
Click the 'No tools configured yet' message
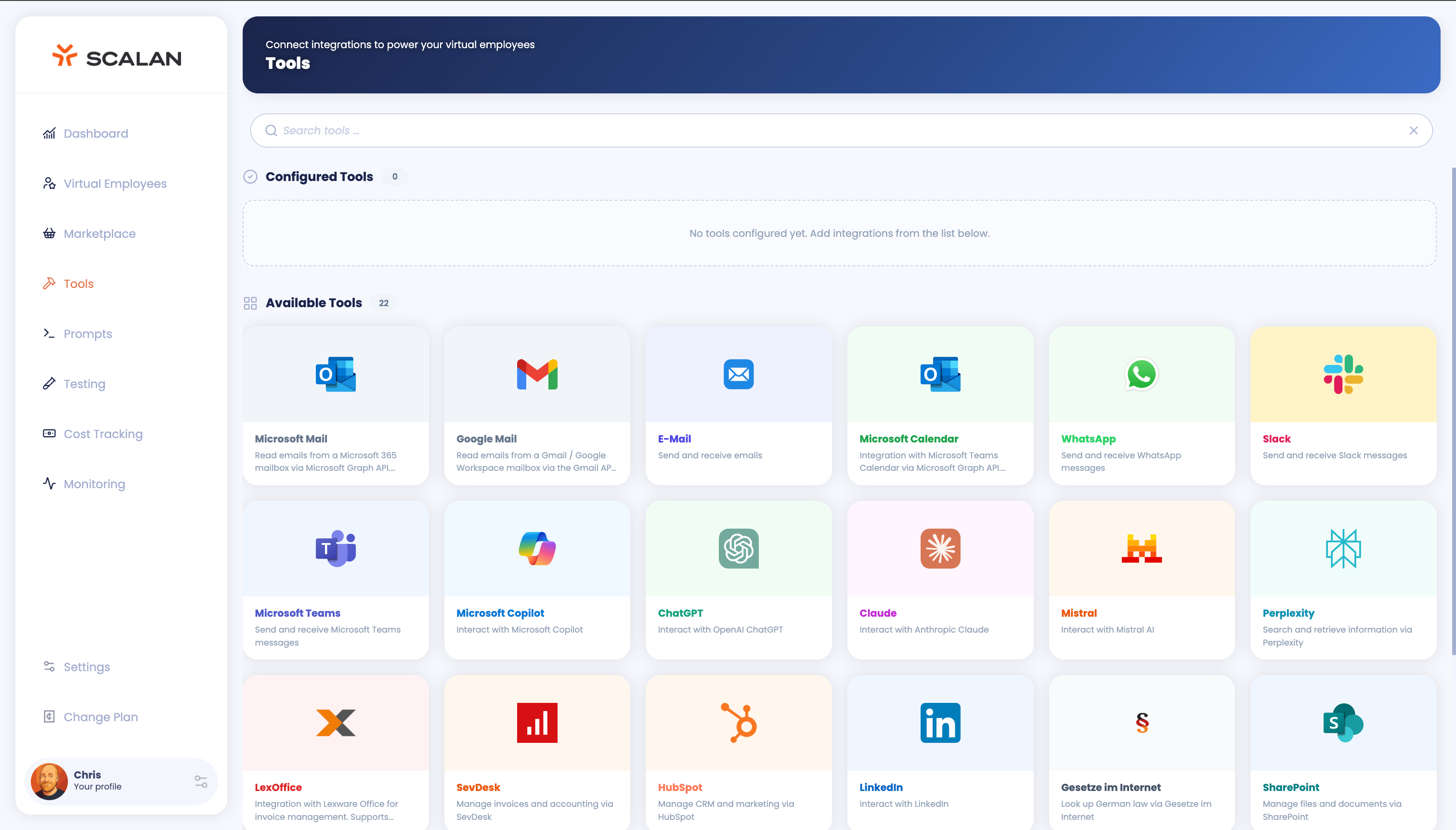point(839,233)
